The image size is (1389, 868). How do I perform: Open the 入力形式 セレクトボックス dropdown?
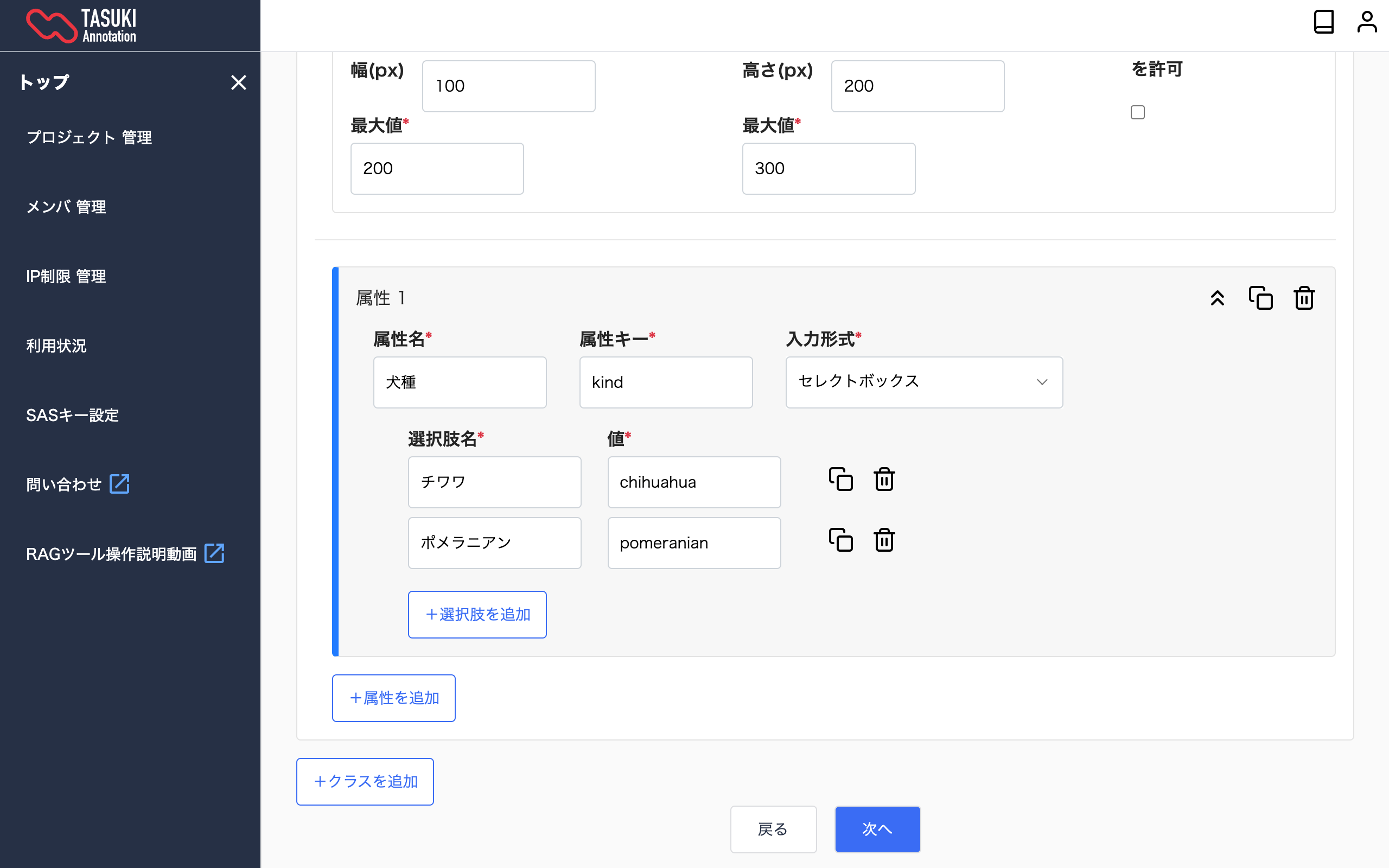coord(923,382)
